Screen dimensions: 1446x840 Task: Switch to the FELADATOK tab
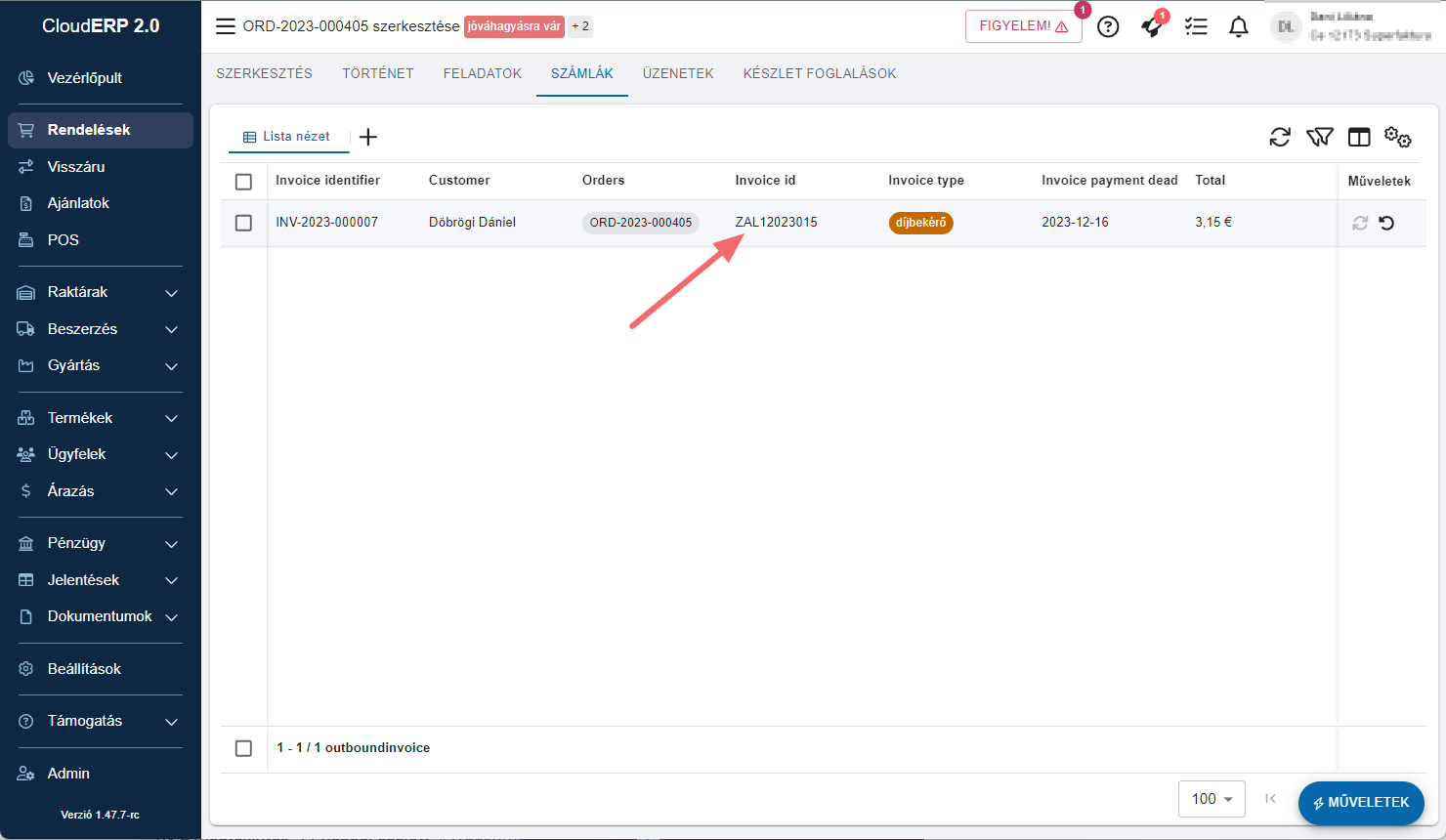point(483,73)
